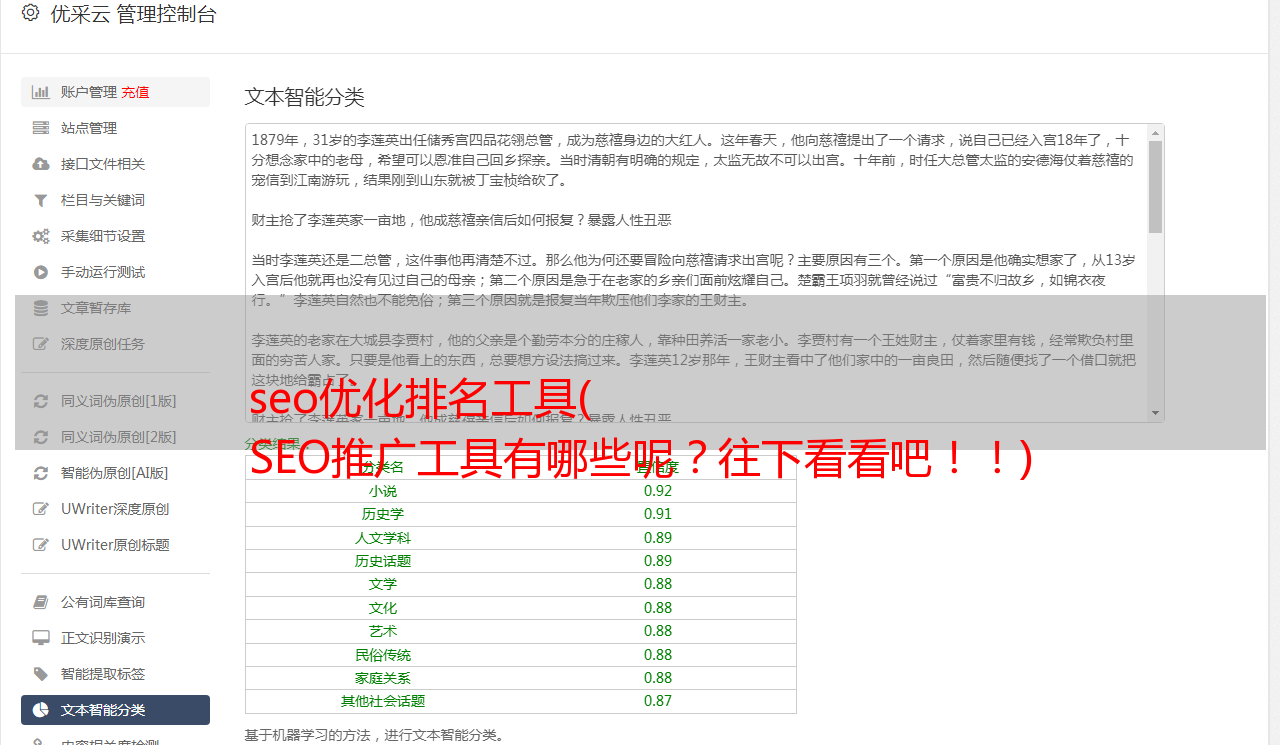
Task: Click the 文化 category cell
Action: tap(383, 608)
